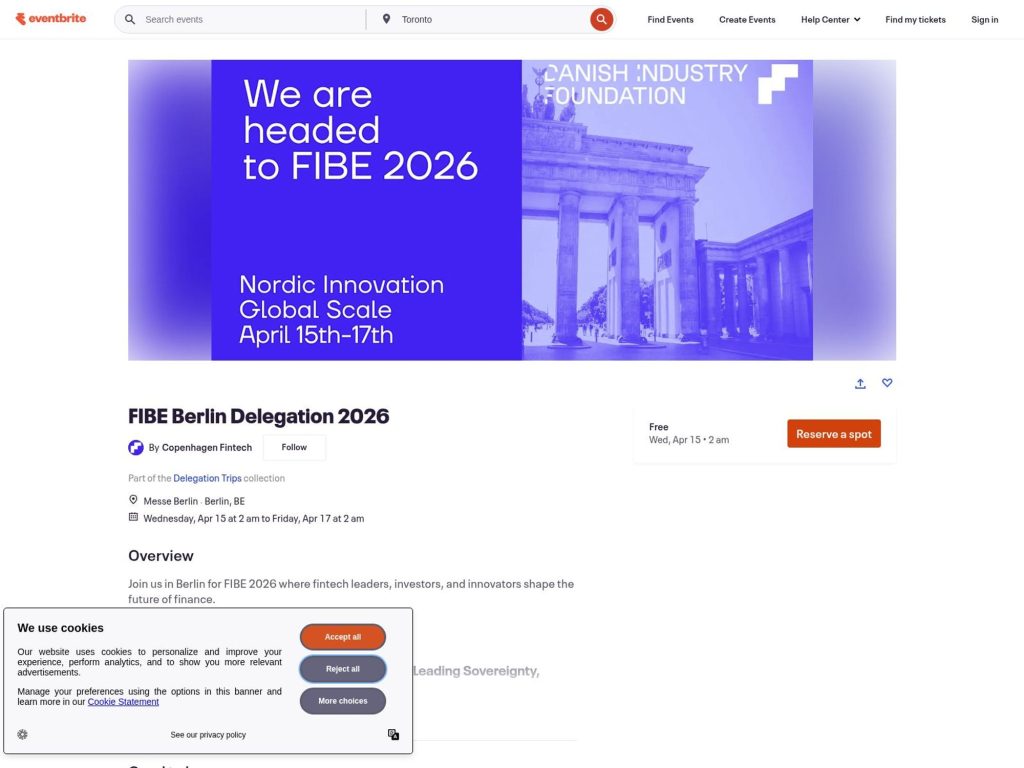Viewport: 1024px width, 768px height.
Task: Click inside the Search events field
Action: pyautogui.click(x=240, y=18)
